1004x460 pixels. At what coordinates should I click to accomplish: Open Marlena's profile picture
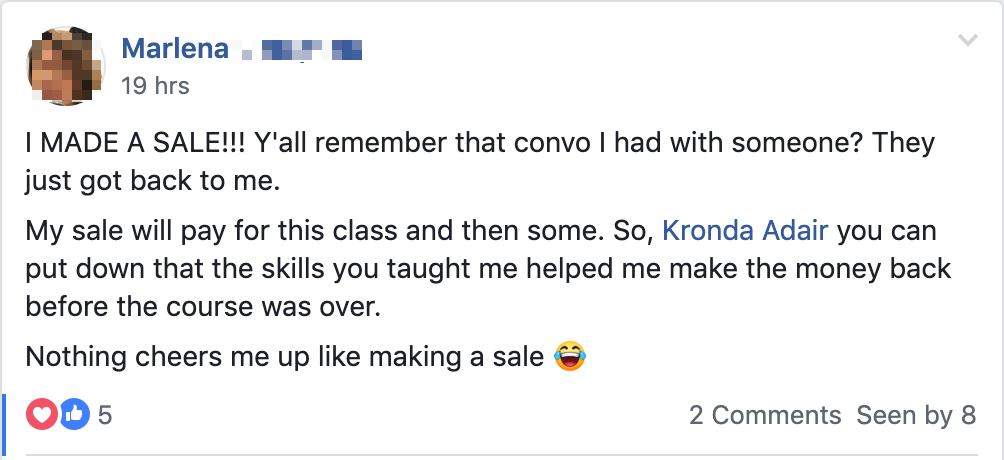[x=65, y=66]
